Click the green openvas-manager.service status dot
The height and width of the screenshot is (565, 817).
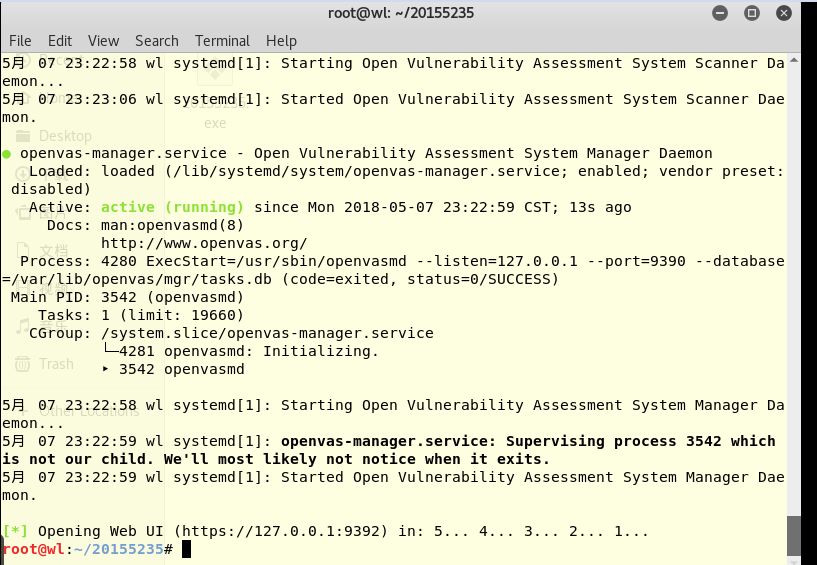(7, 154)
